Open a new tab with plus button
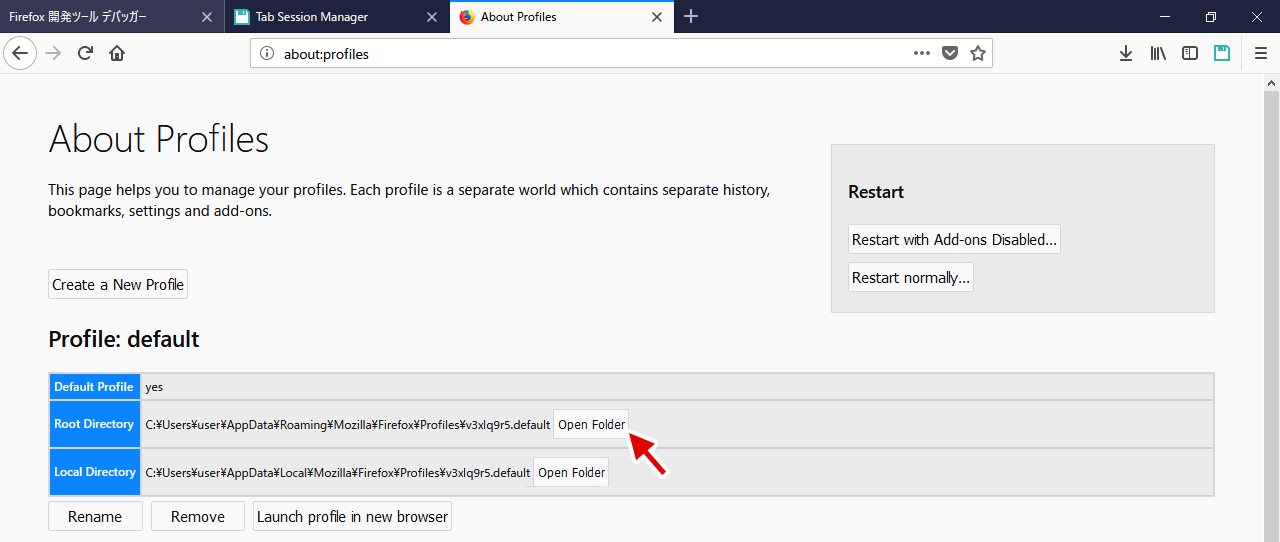Screen dimensions: 1280x542 (x=691, y=17)
